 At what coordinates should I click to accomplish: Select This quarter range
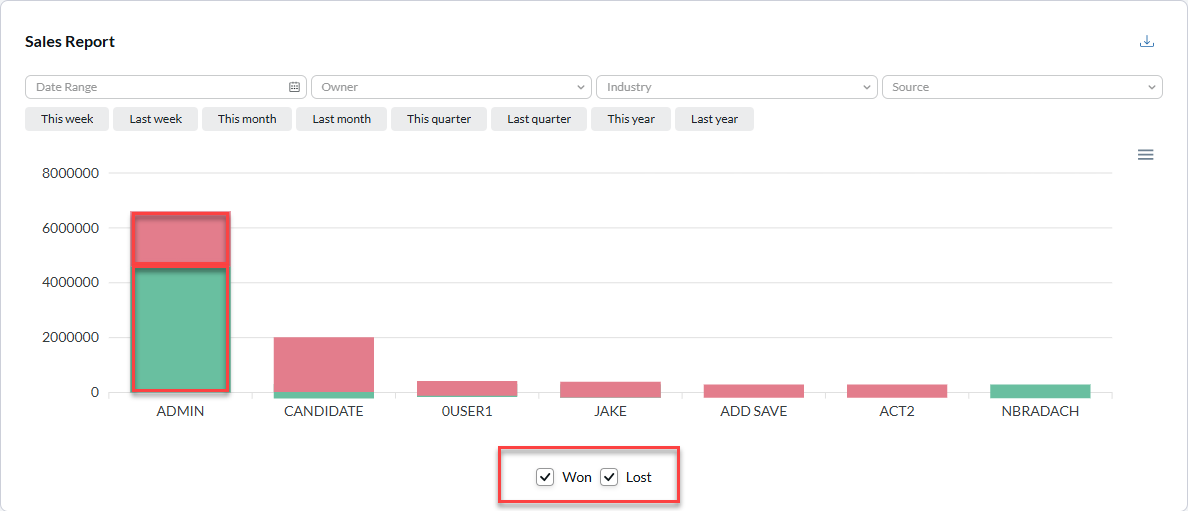[439, 119]
